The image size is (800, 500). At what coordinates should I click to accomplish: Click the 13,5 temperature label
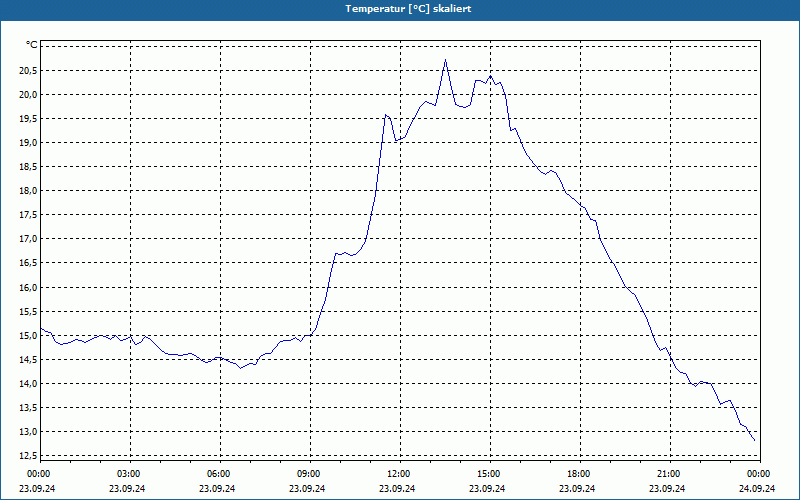[28, 408]
